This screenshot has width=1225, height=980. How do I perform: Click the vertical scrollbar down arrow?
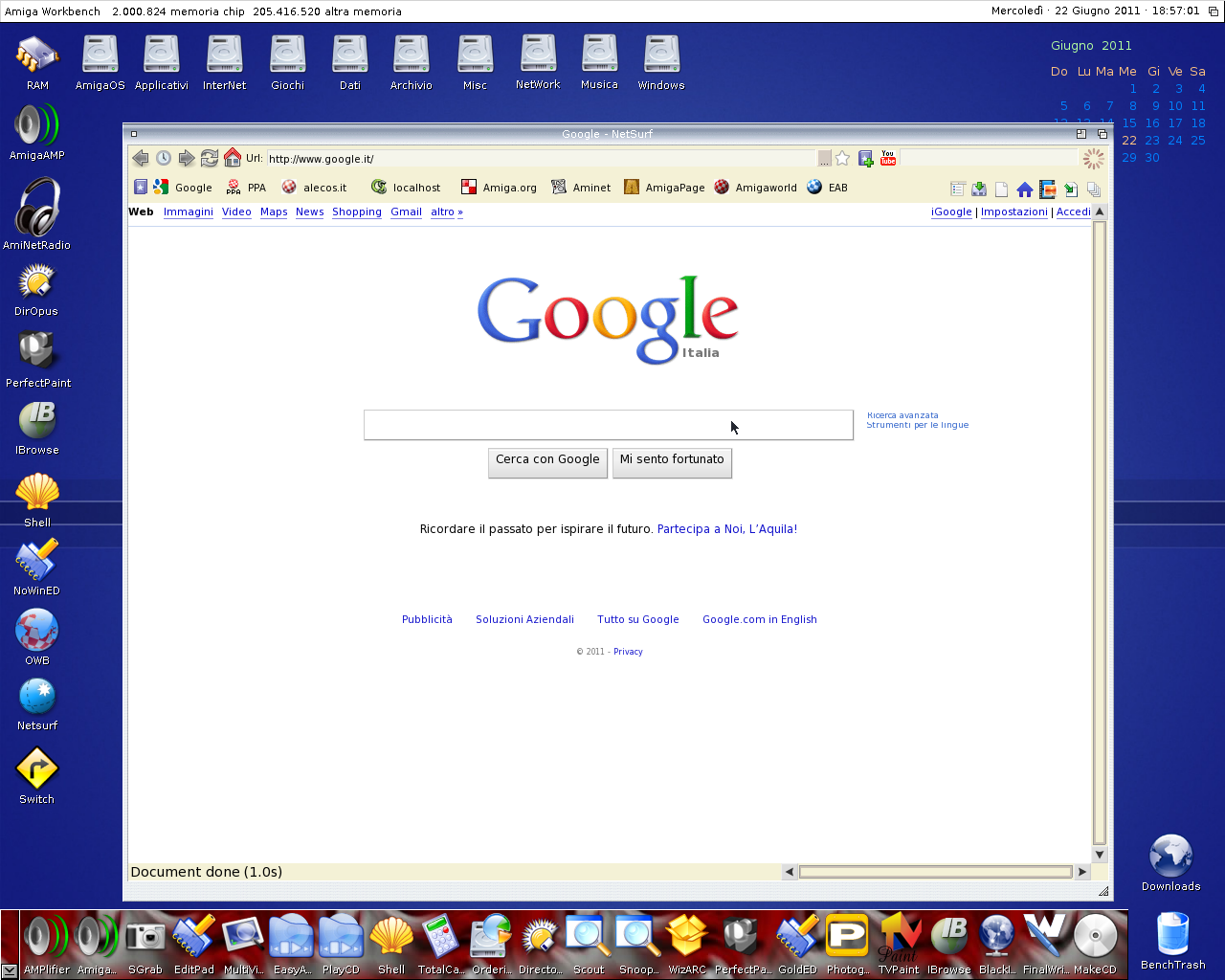[x=1100, y=855]
